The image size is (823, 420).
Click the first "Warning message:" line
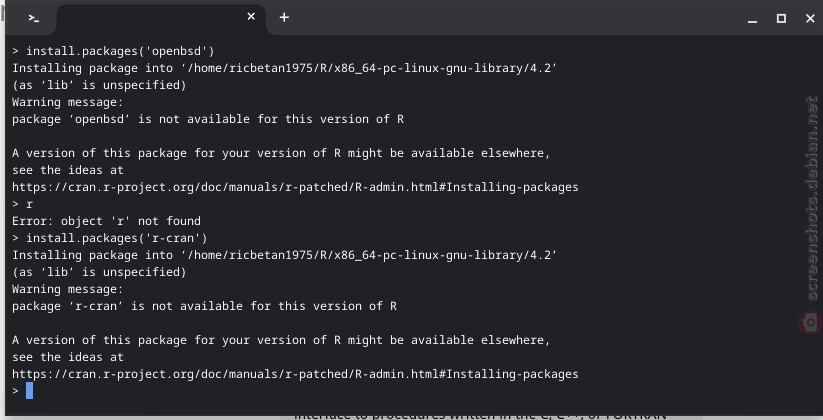click(x=67, y=102)
